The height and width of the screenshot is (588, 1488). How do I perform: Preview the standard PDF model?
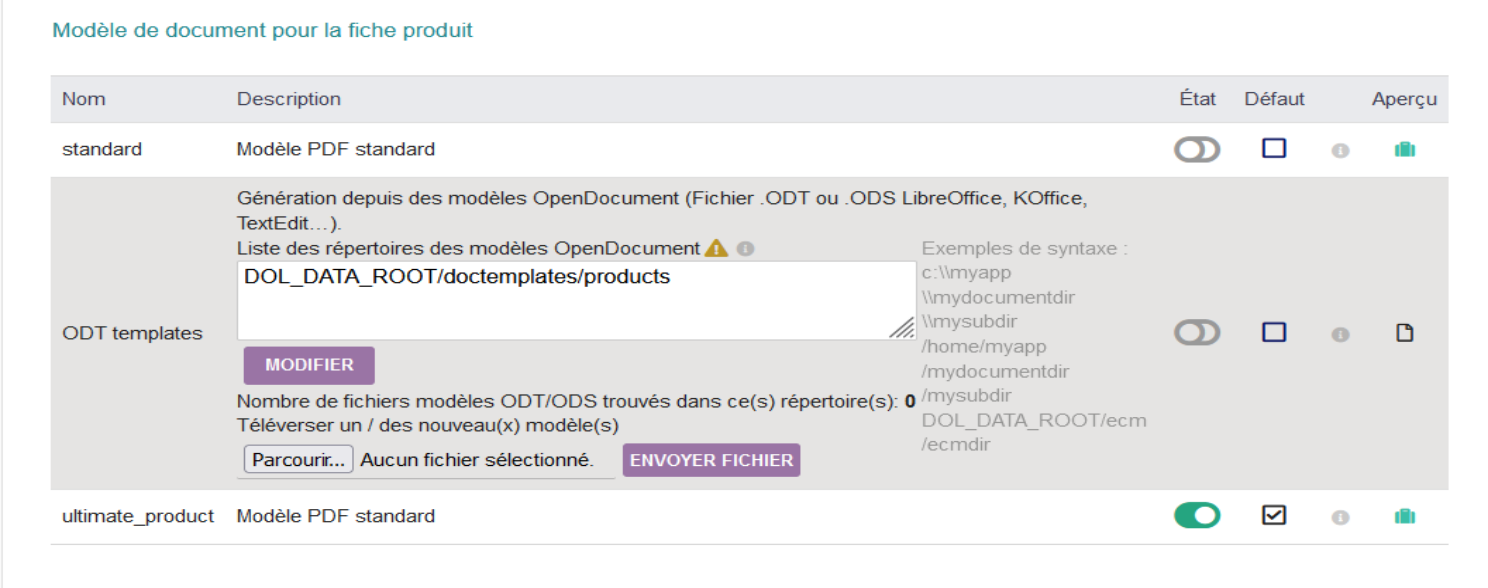point(1405,150)
